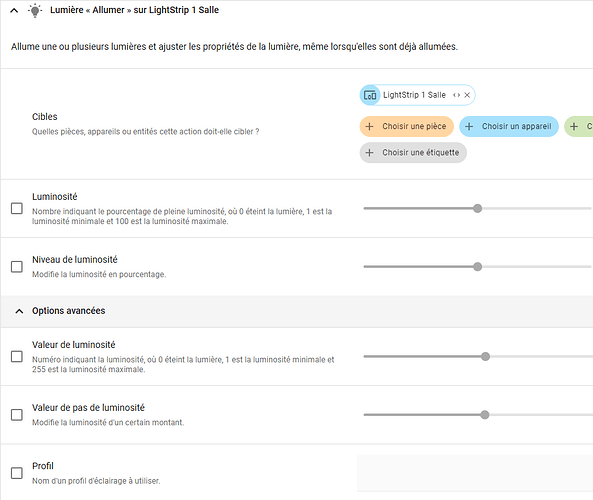Check the Valeur de luminosité option
The image size is (593, 500).
pyautogui.click(x=17, y=356)
